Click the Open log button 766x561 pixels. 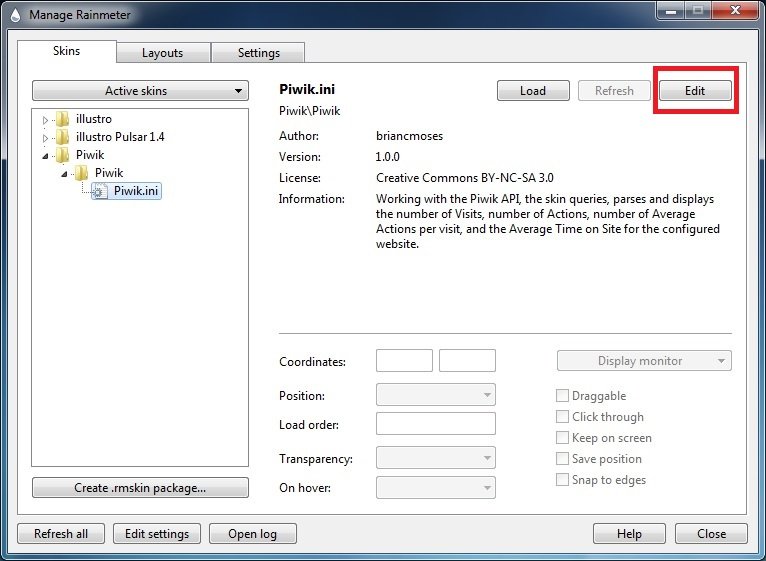pyautogui.click(x=253, y=534)
